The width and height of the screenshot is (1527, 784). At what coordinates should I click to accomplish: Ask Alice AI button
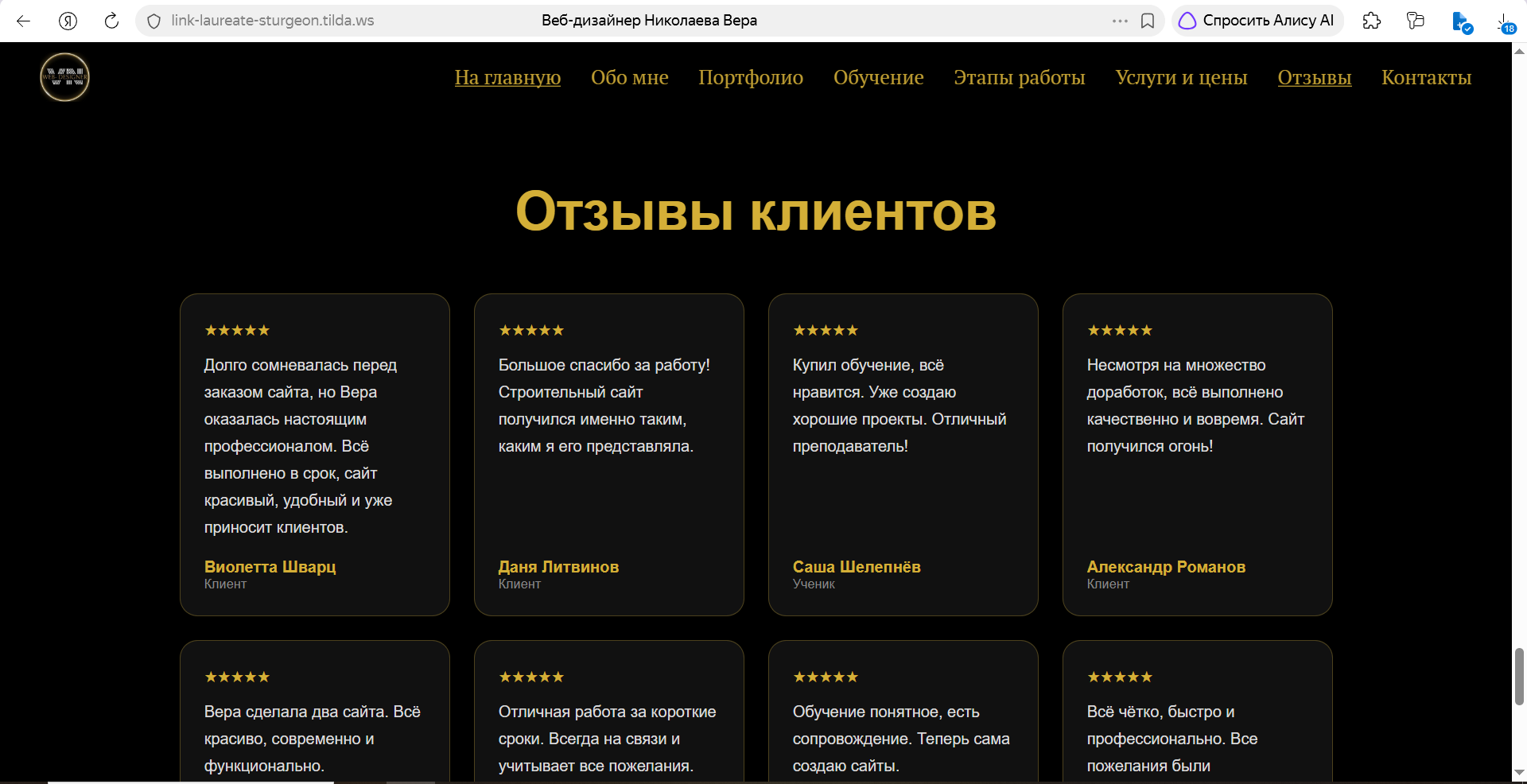[1257, 21]
